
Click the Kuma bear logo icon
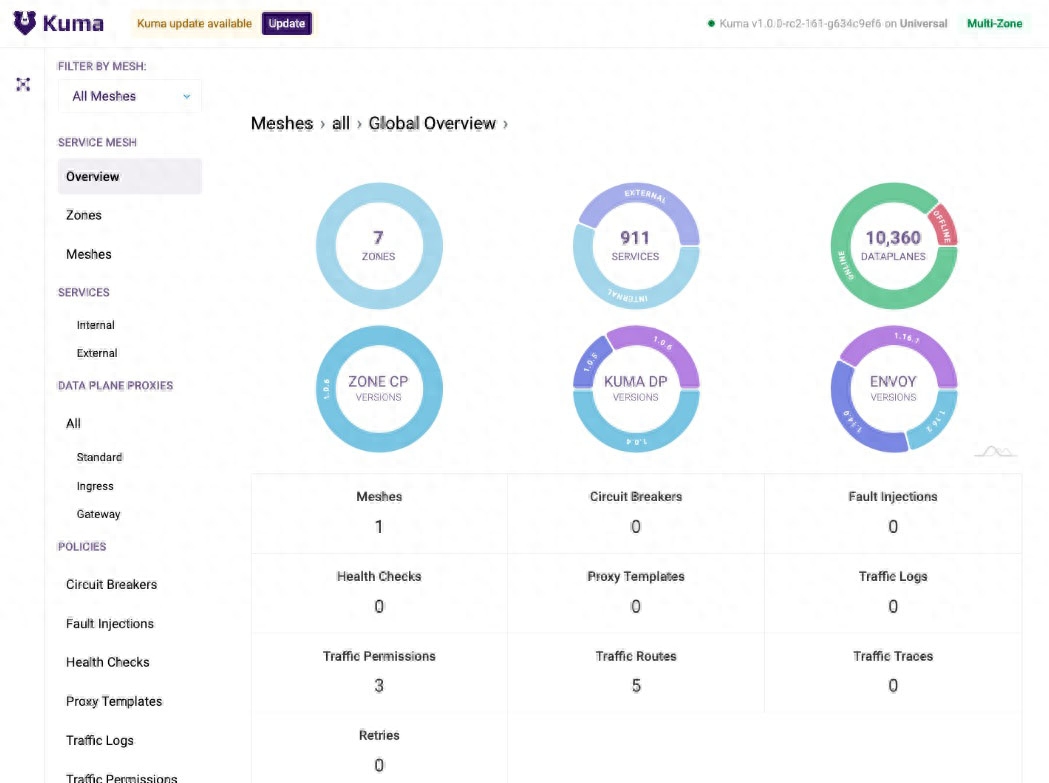coord(25,23)
